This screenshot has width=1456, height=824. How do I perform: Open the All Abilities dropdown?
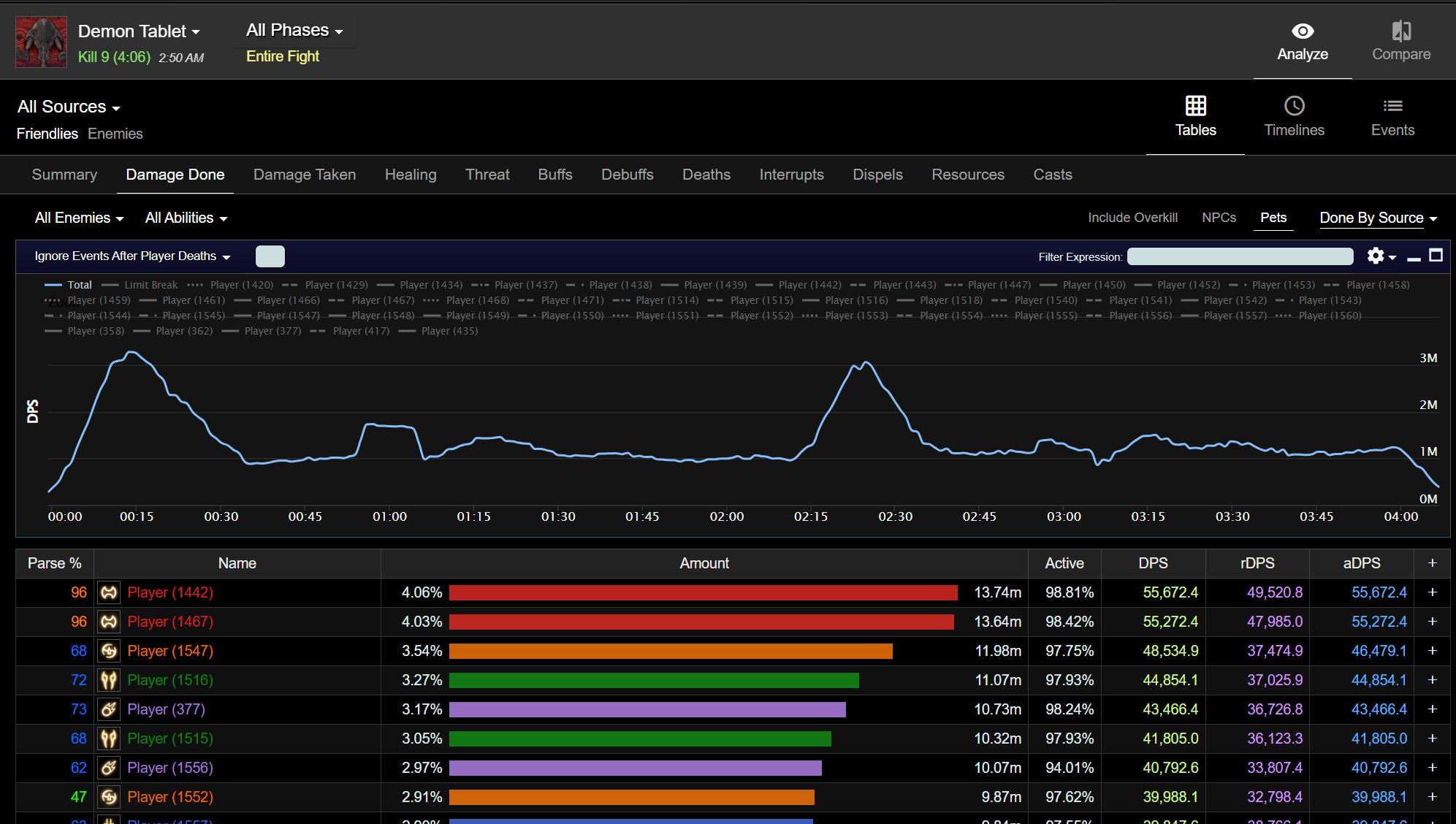point(186,218)
